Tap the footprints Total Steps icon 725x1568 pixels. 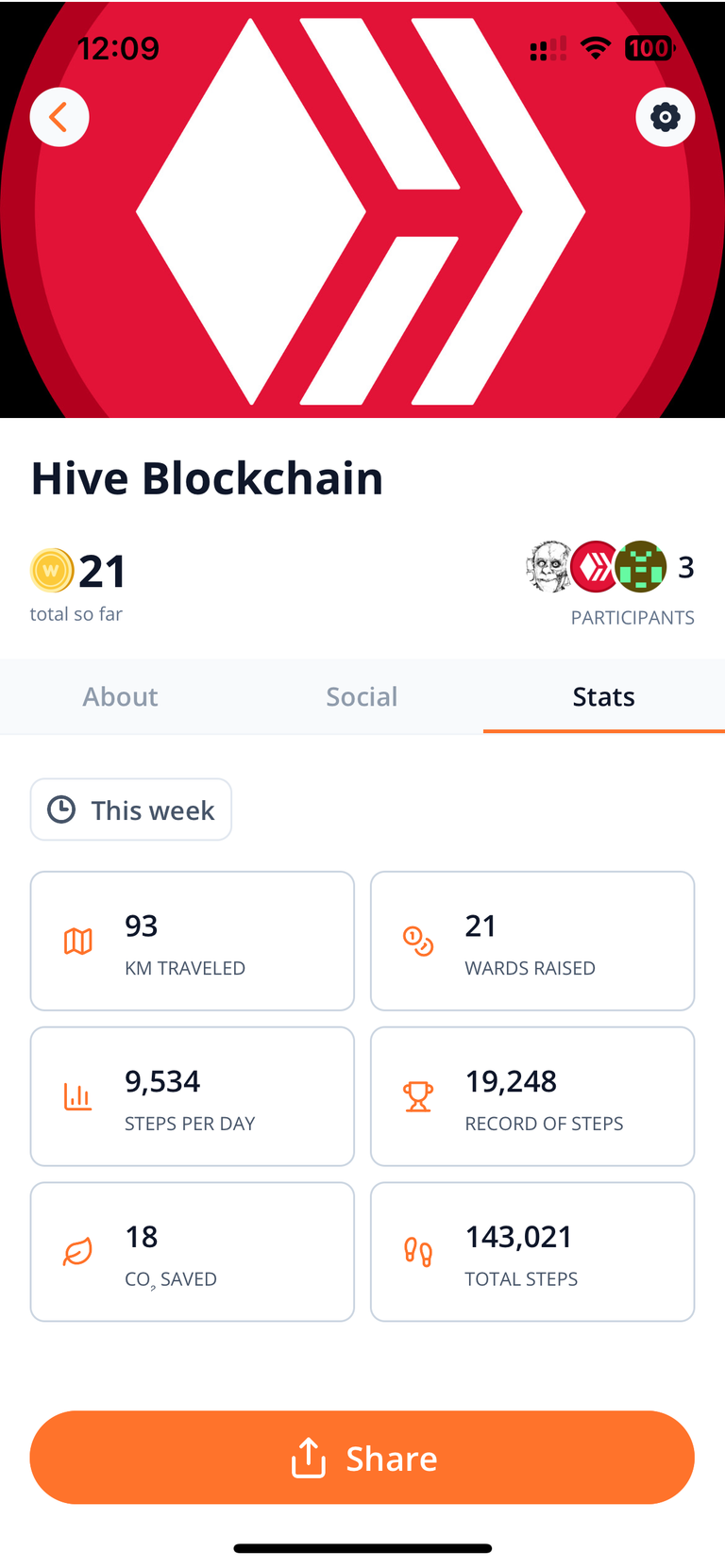pos(418,1252)
